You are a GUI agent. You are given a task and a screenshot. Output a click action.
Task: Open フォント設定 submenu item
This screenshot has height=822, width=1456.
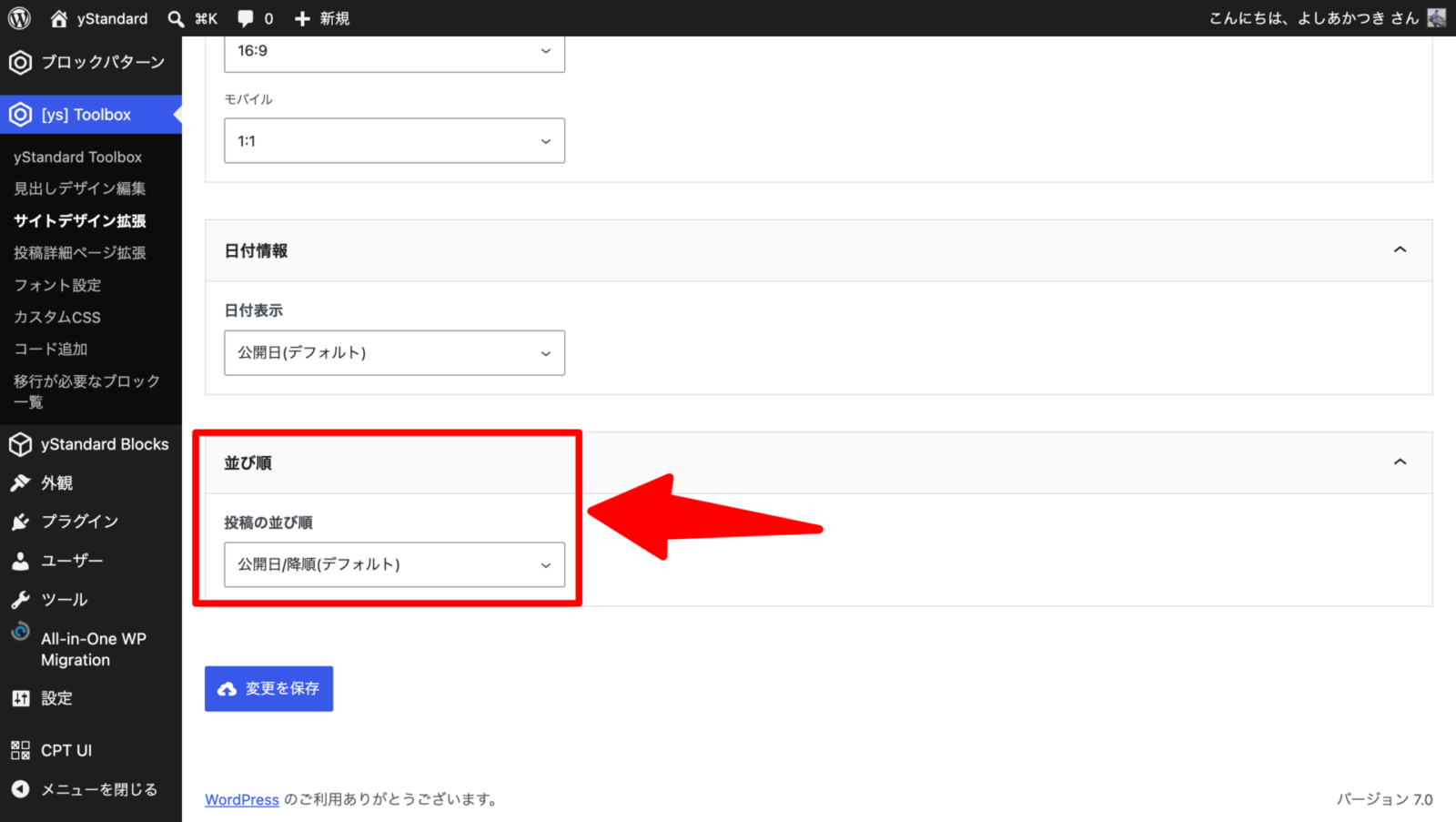point(57,285)
